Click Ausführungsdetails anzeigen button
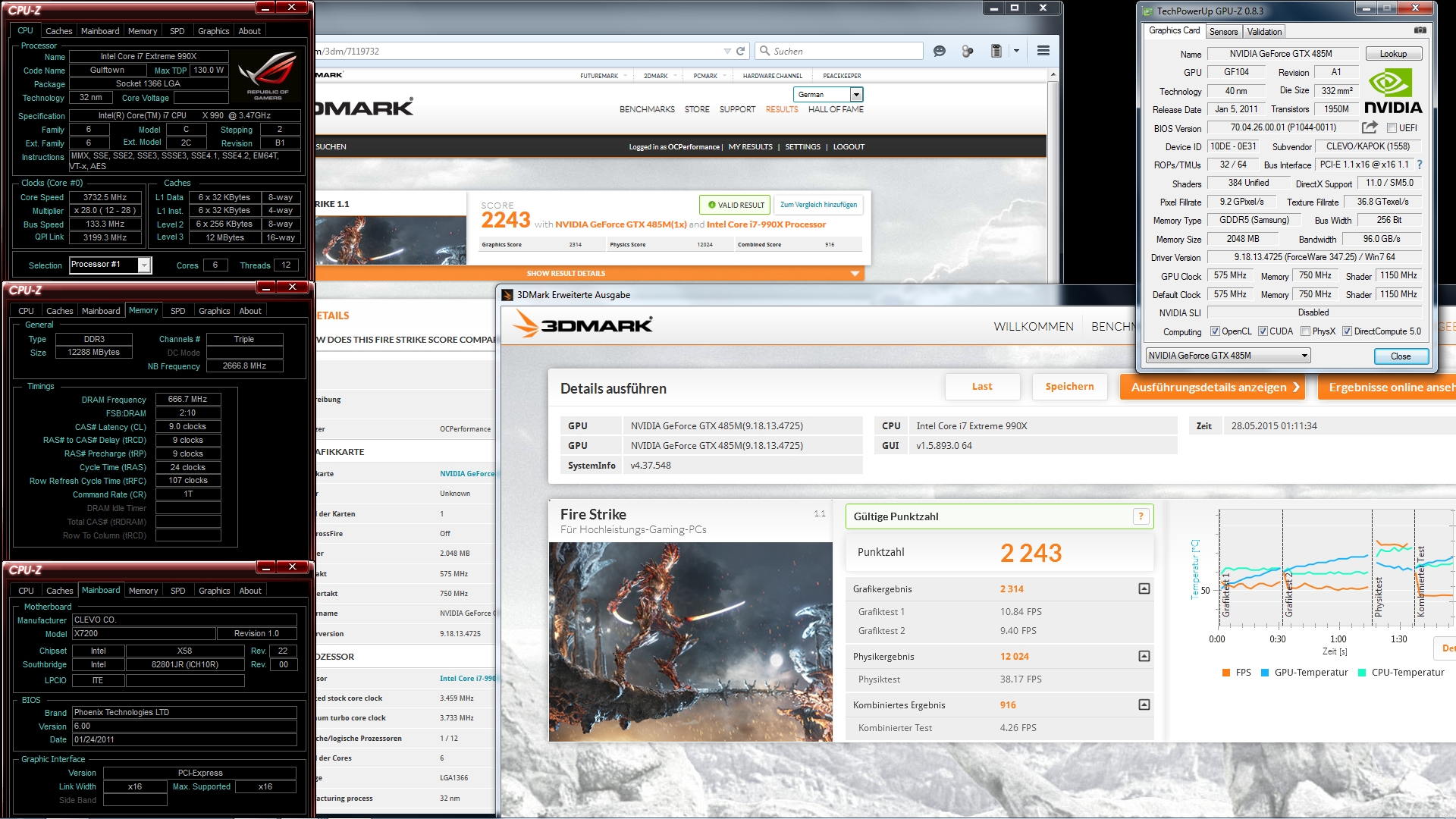Screen dimensions: 1456x819 pos(1212,388)
